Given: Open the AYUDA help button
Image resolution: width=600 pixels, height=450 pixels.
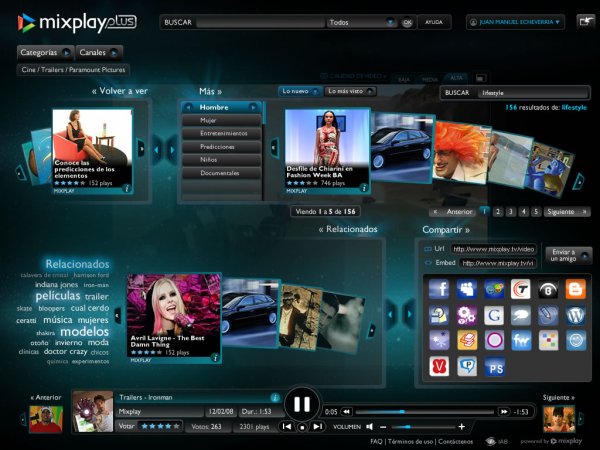Looking at the screenshot, I should 434,22.
